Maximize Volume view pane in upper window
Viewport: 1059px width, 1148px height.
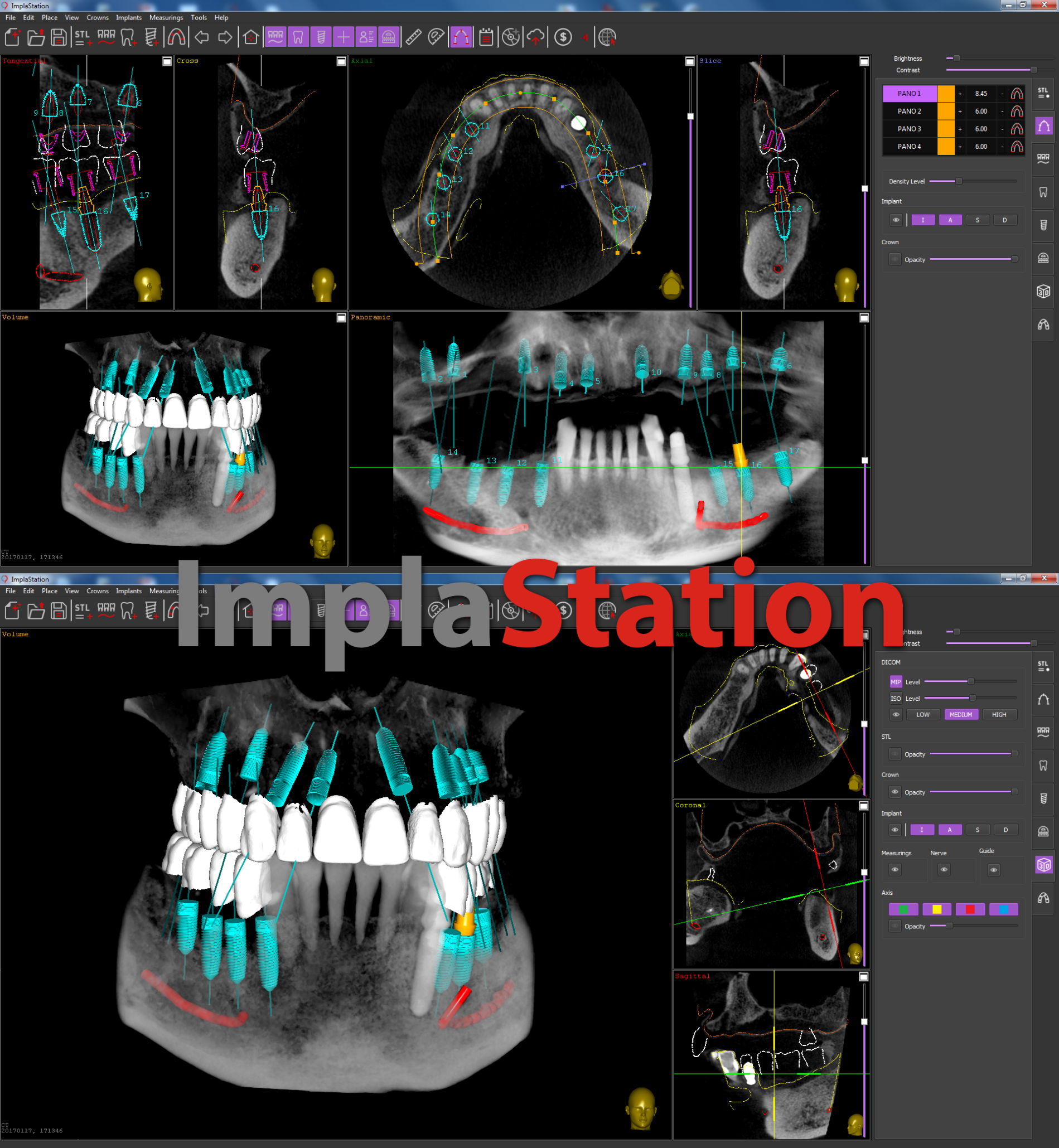pyautogui.click(x=341, y=318)
